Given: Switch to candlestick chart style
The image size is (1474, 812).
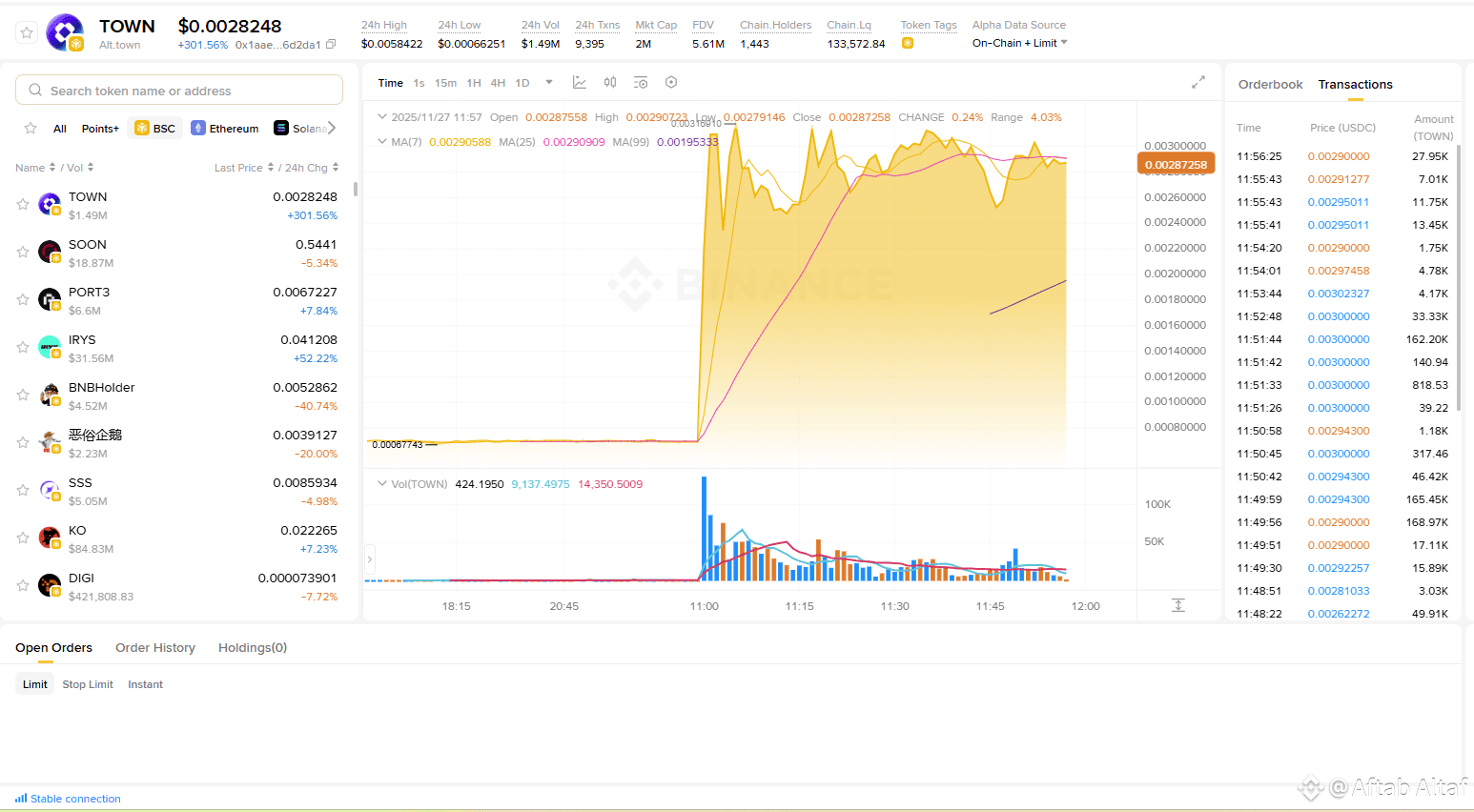Looking at the screenshot, I should (610, 83).
